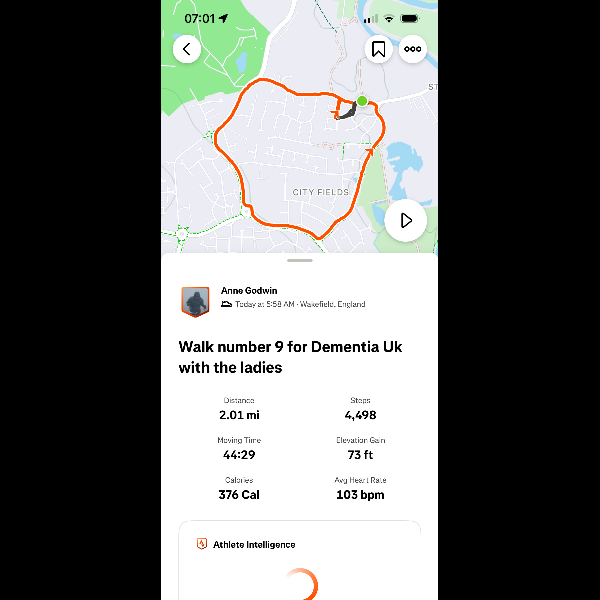
Task: Open Anne Godwin's profile picture
Action: [195, 300]
